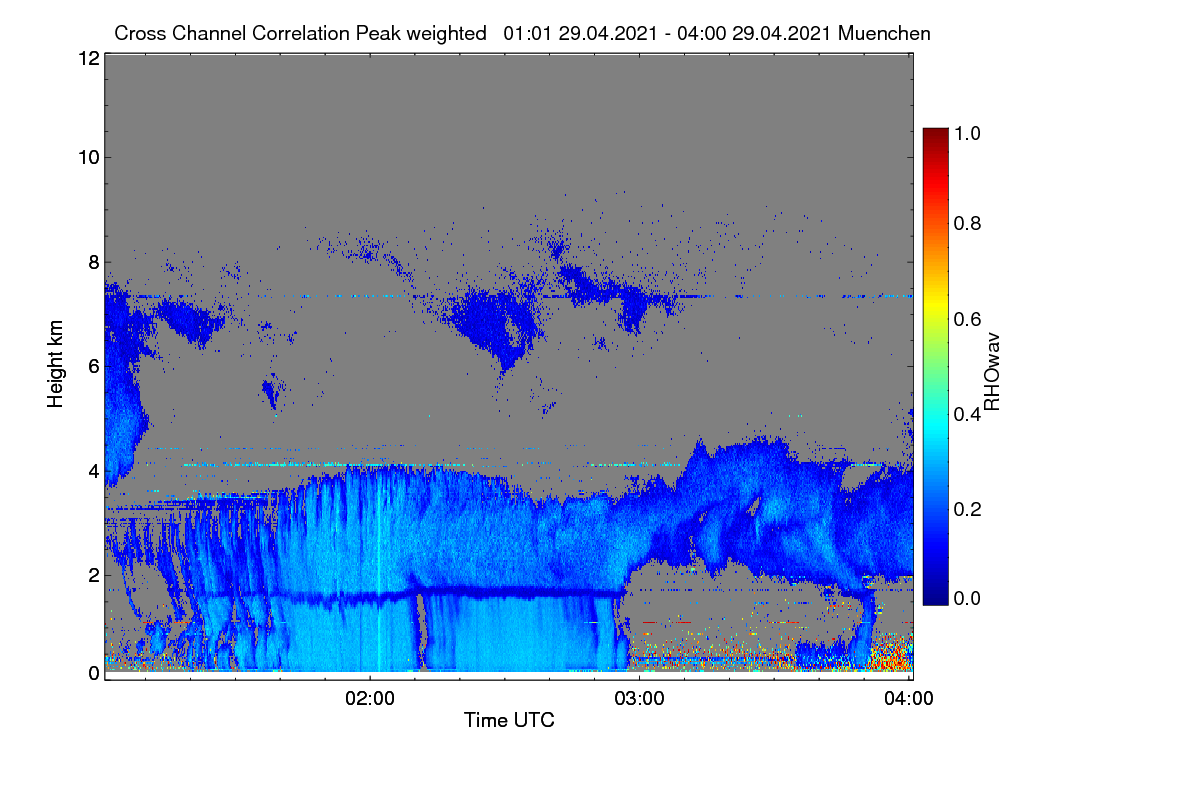The image size is (1200, 800).
Task: Click the height axis label 6
Action: click(x=92, y=366)
